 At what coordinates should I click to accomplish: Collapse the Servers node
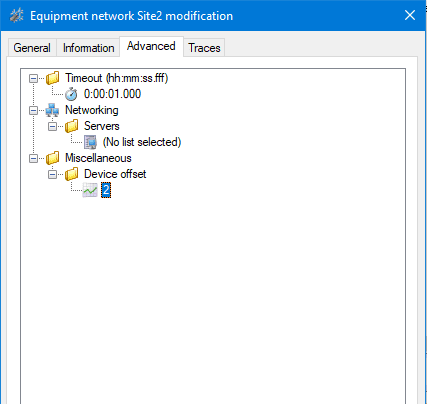tap(52, 126)
